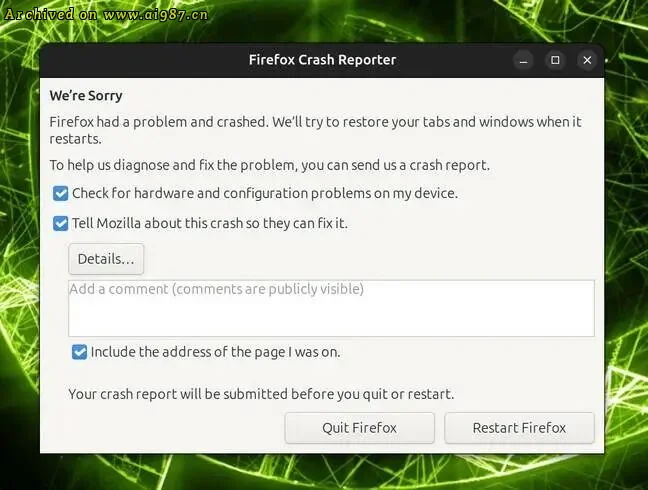Click the We're Sorry heading

(86, 96)
